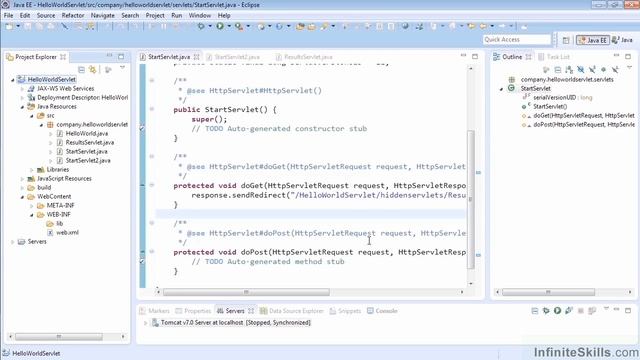640x360 pixels.
Task: Collapse all in Project Explorer toolbar
Action: [x=81, y=70]
